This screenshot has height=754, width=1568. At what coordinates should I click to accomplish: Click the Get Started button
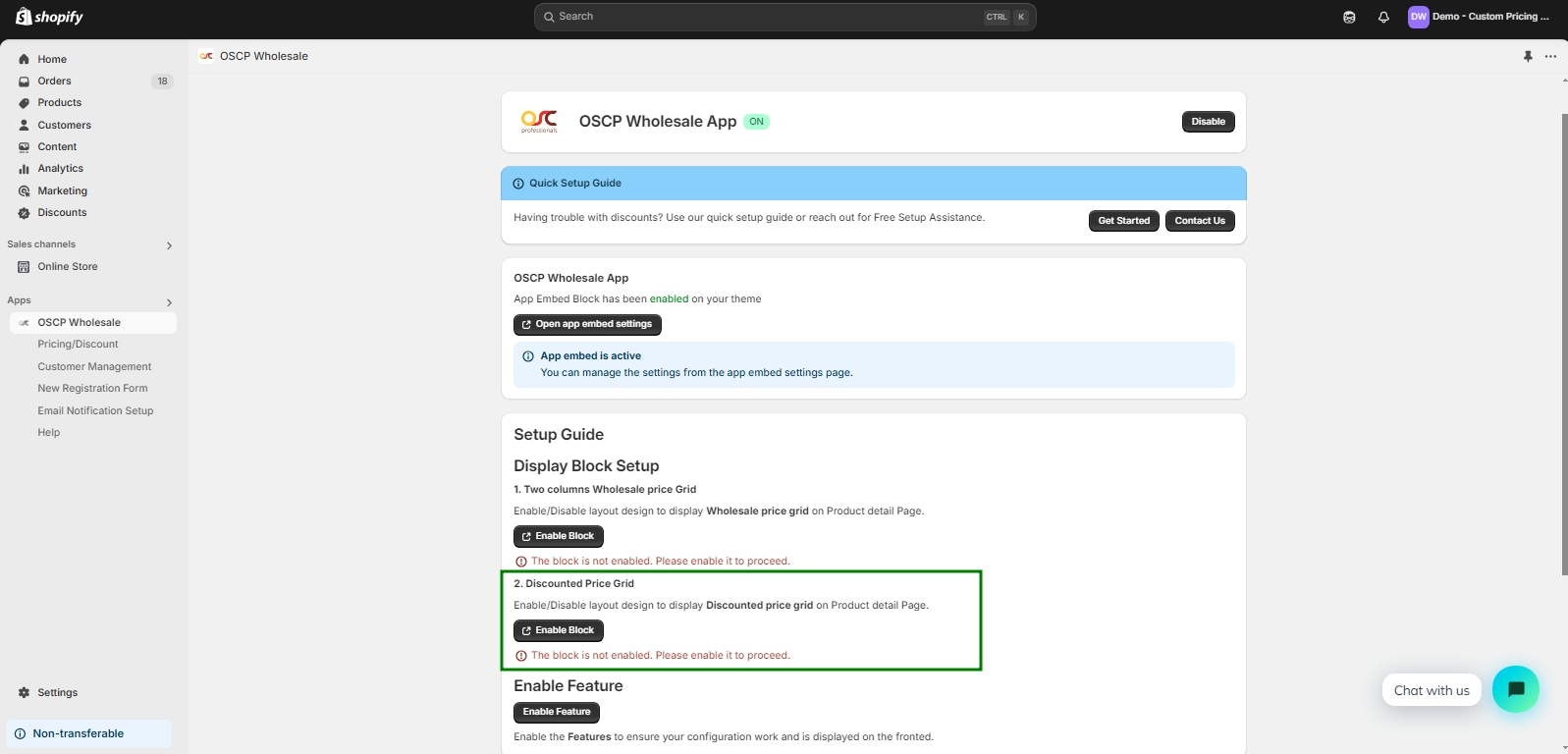pos(1123,221)
